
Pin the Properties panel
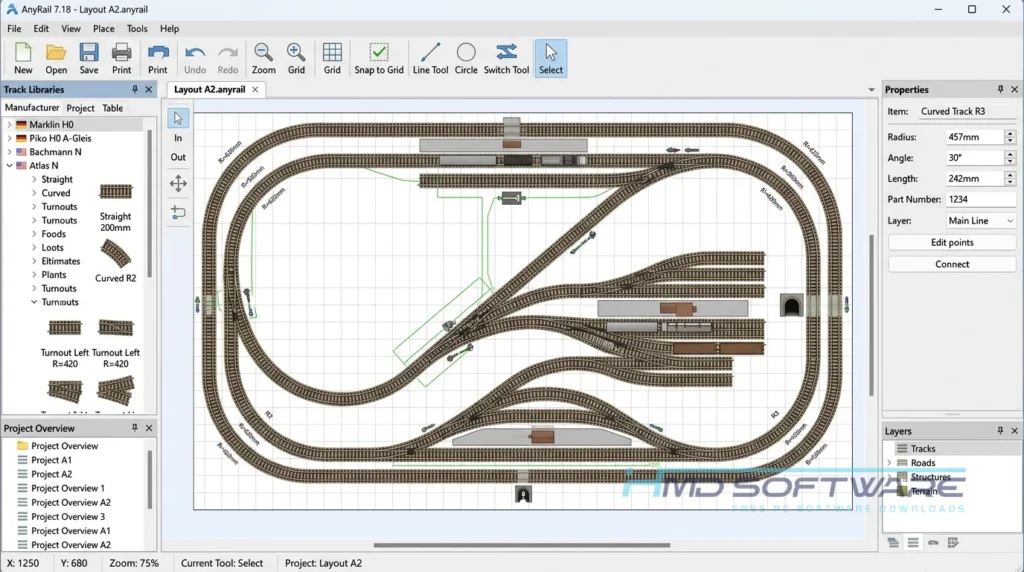coord(1000,89)
